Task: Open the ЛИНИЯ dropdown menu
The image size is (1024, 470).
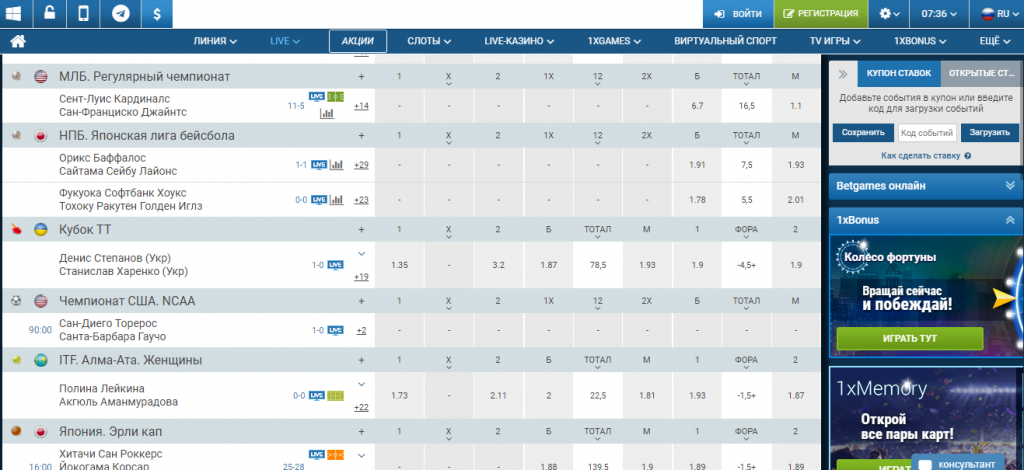Action: tap(215, 41)
